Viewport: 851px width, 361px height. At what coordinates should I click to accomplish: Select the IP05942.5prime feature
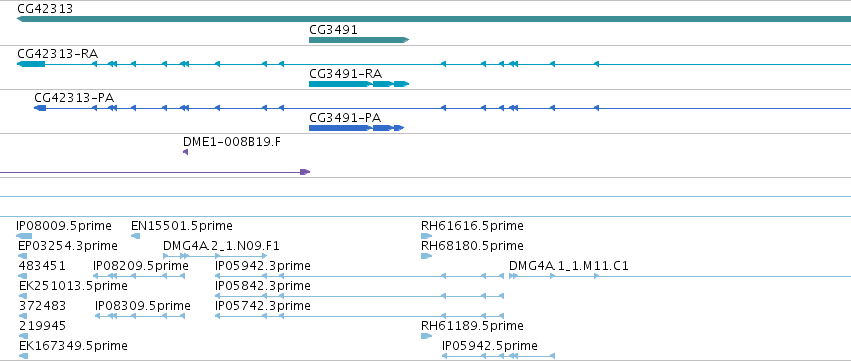coord(498,356)
